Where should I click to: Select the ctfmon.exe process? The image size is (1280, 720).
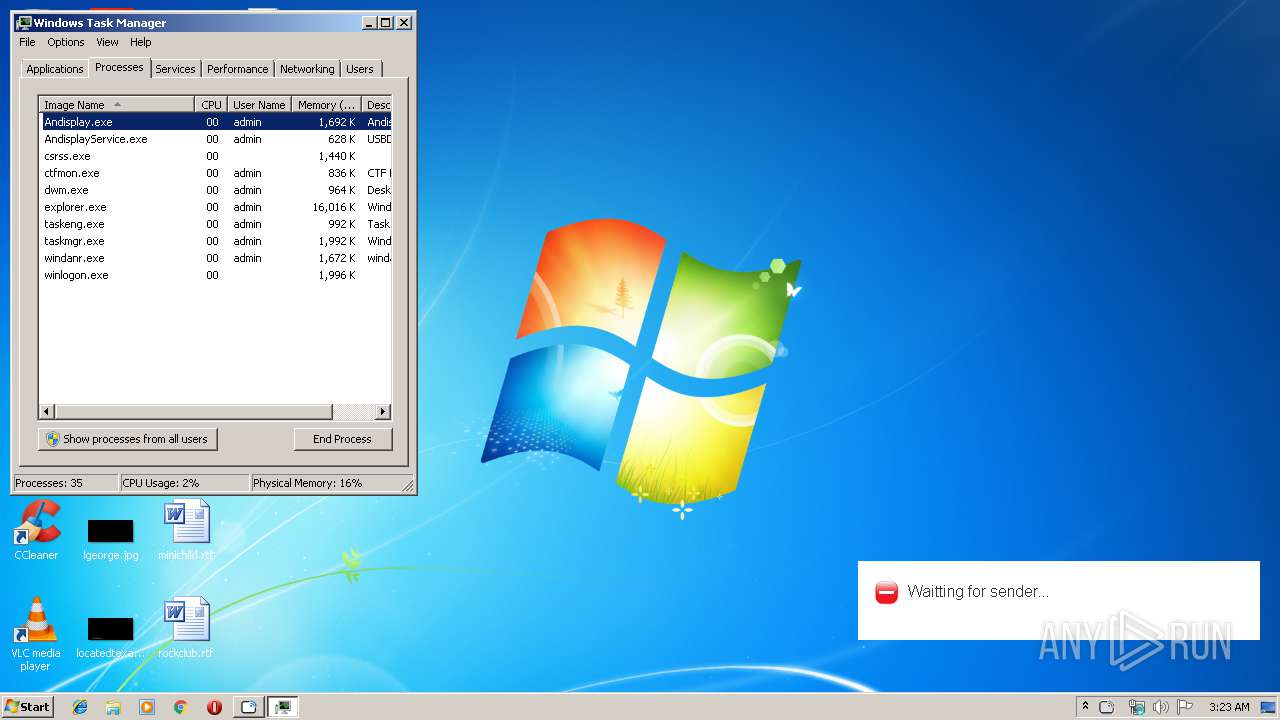[215, 173]
